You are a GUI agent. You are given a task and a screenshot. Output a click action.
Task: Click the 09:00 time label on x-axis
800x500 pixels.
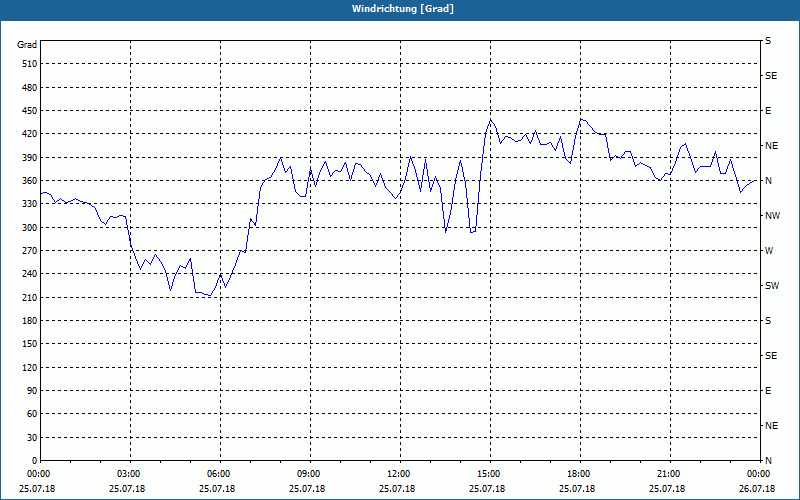(x=310, y=474)
